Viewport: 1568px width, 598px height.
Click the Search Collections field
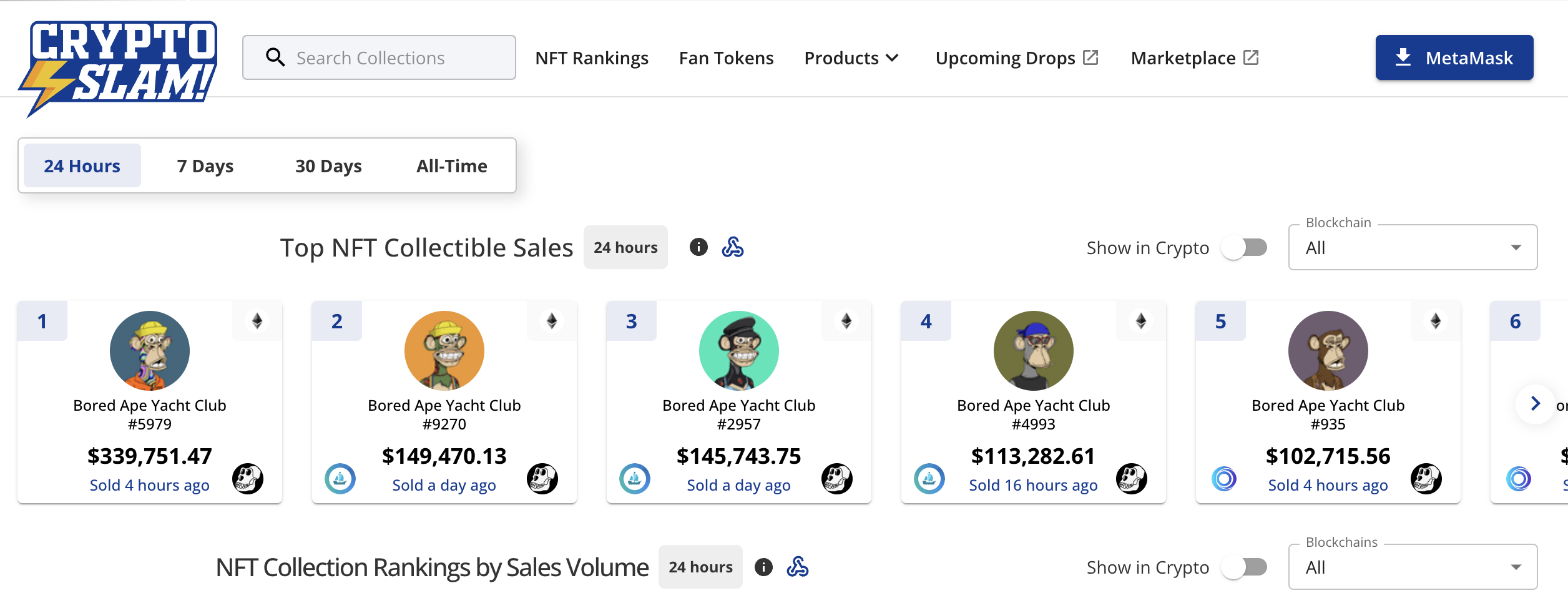point(379,58)
